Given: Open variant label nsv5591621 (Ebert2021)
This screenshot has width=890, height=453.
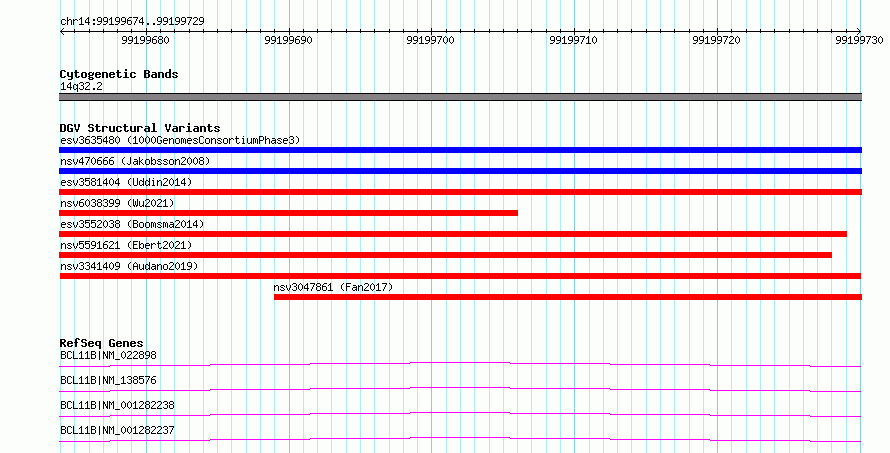Looking at the screenshot, I should (126, 245).
